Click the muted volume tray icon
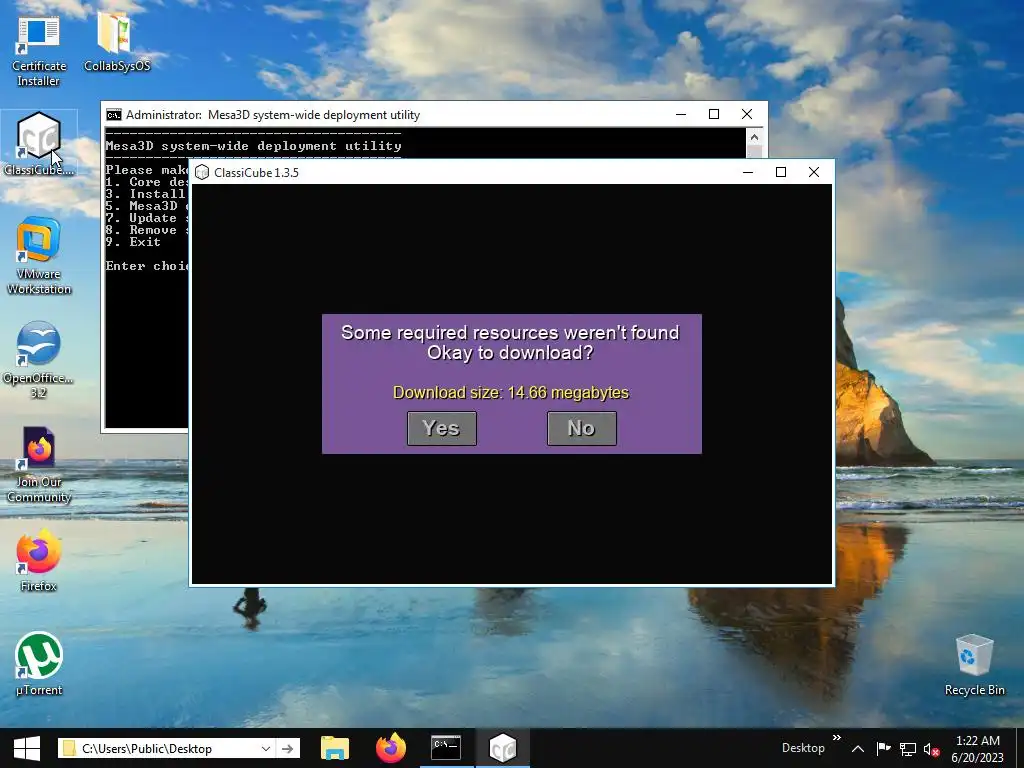This screenshot has height=768, width=1024. point(932,750)
